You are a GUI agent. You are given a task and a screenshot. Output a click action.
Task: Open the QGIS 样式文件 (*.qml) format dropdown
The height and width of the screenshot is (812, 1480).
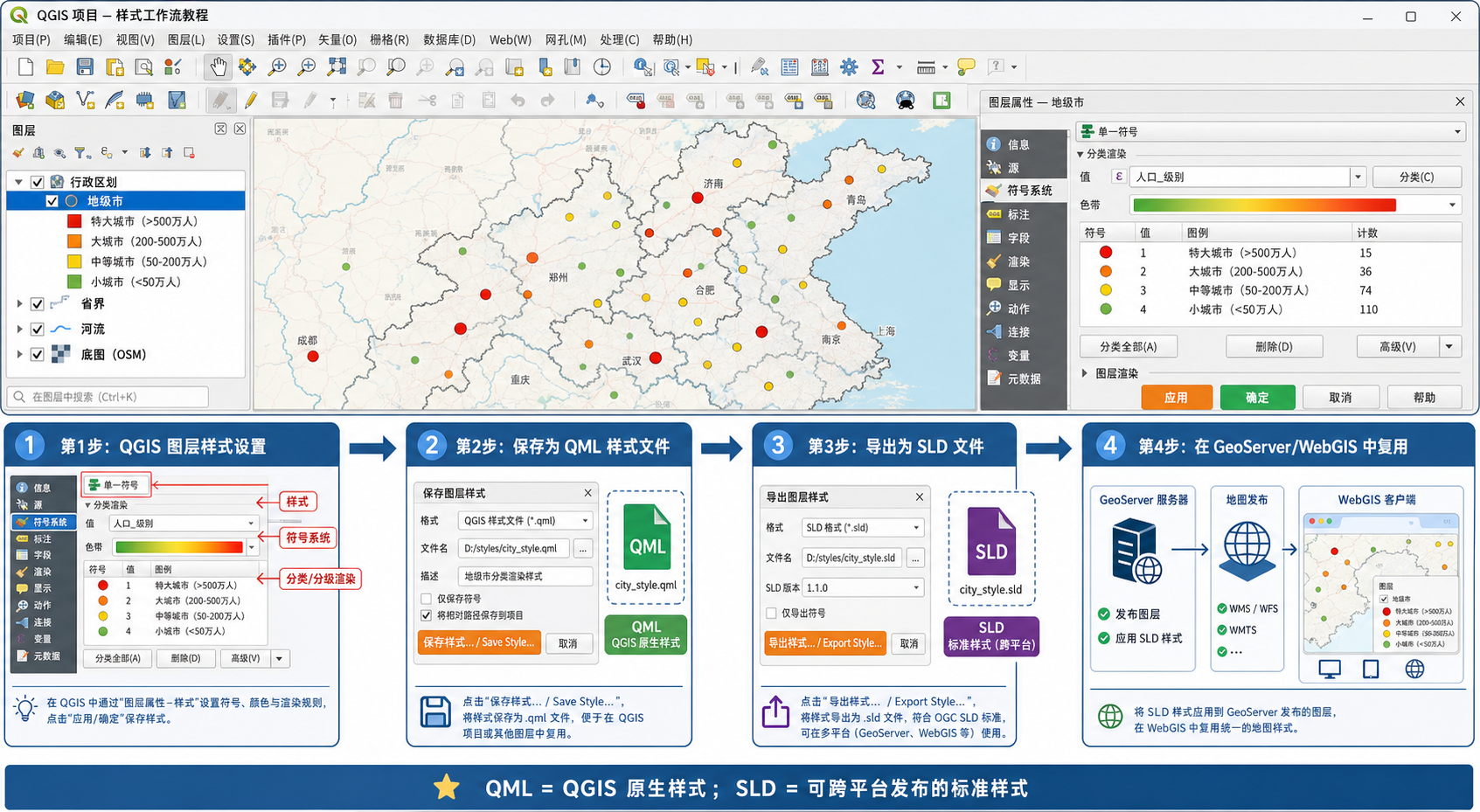pyautogui.click(x=525, y=520)
